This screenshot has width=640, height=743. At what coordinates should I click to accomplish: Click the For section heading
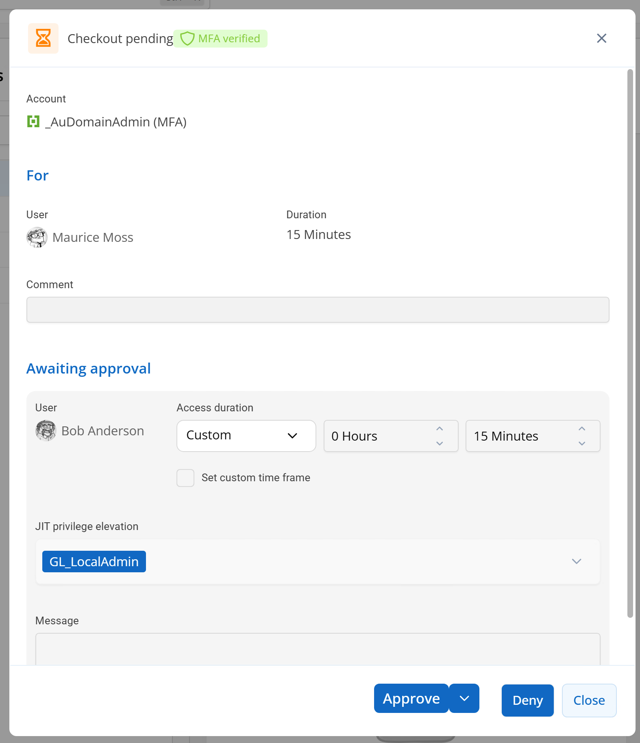pos(37,176)
